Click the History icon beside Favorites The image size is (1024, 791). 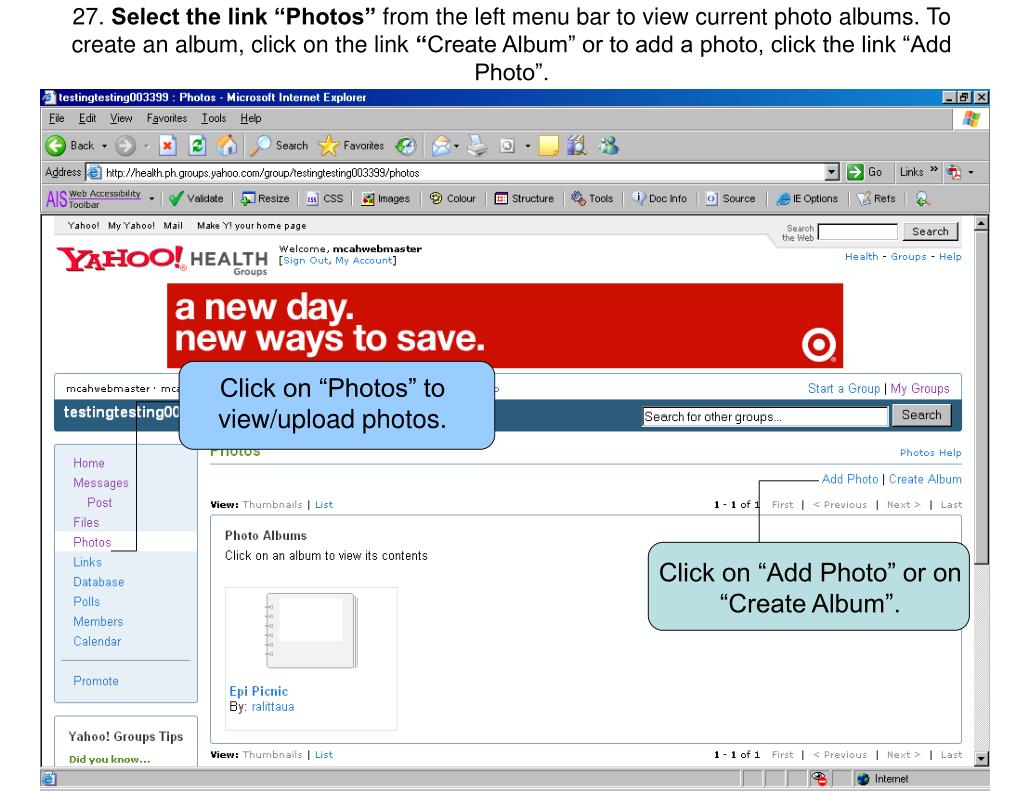[406, 146]
